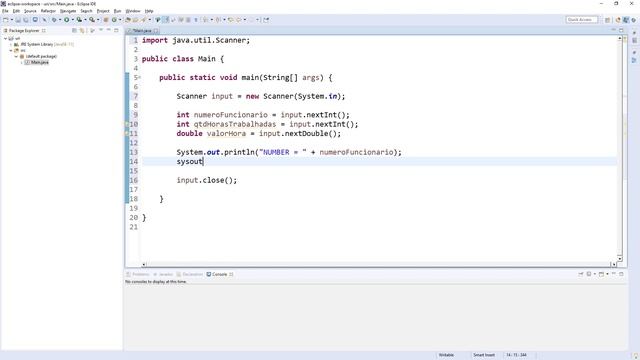This screenshot has width=640, height=360.
Task: Click the External Tools run icon
Action: coord(92,20)
